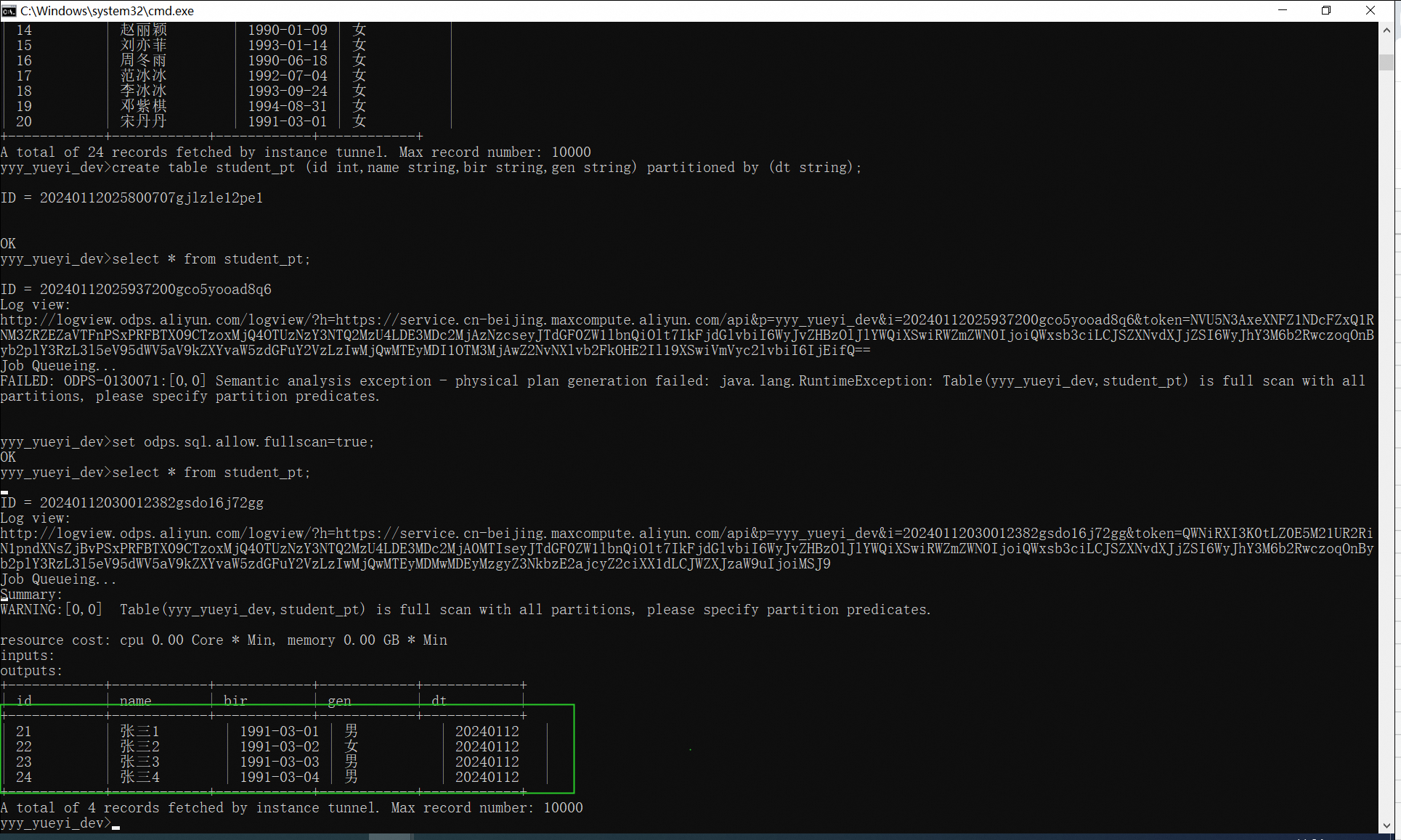This screenshot has height=840, width=1401.
Task: Click the scrollbar up arrow
Action: [x=1386, y=30]
